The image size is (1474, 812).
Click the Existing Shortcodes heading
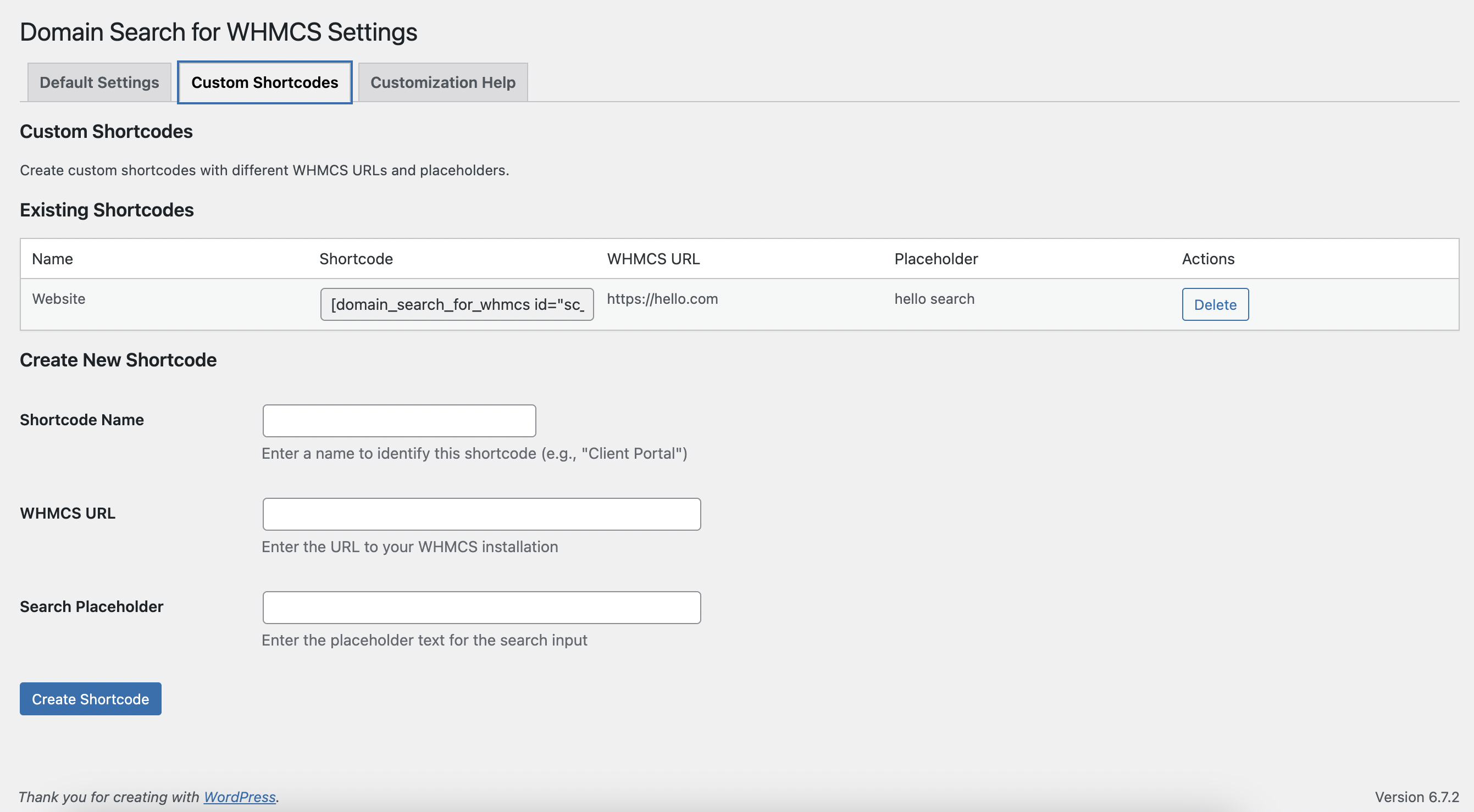pos(107,210)
